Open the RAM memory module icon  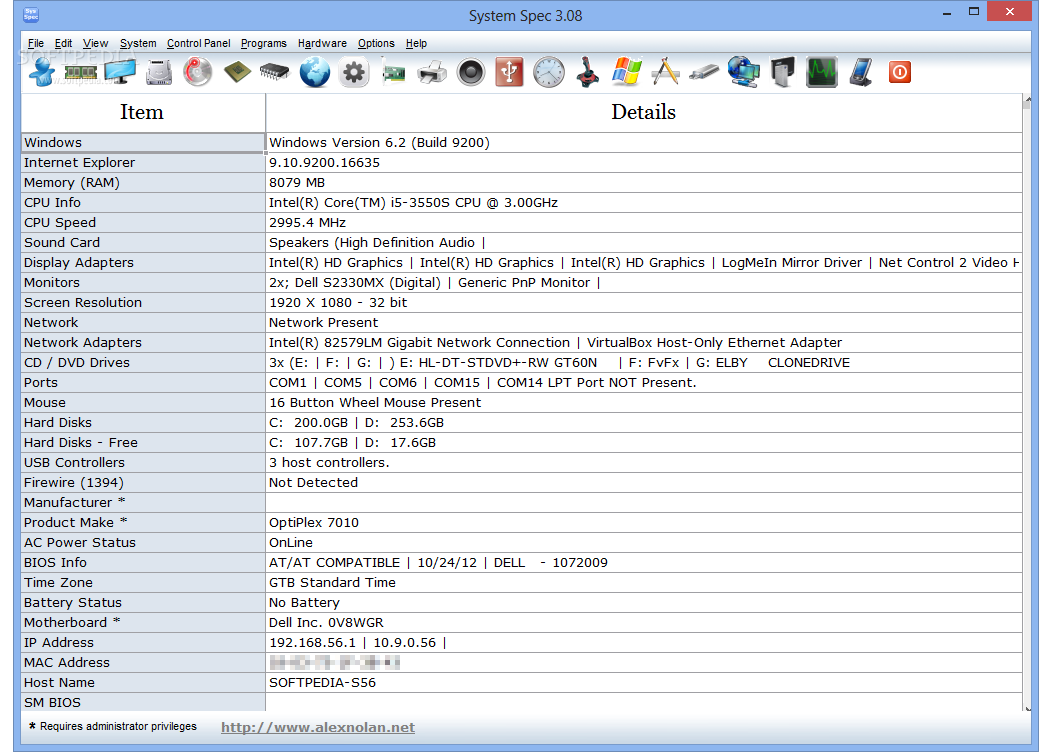[81, 72]
